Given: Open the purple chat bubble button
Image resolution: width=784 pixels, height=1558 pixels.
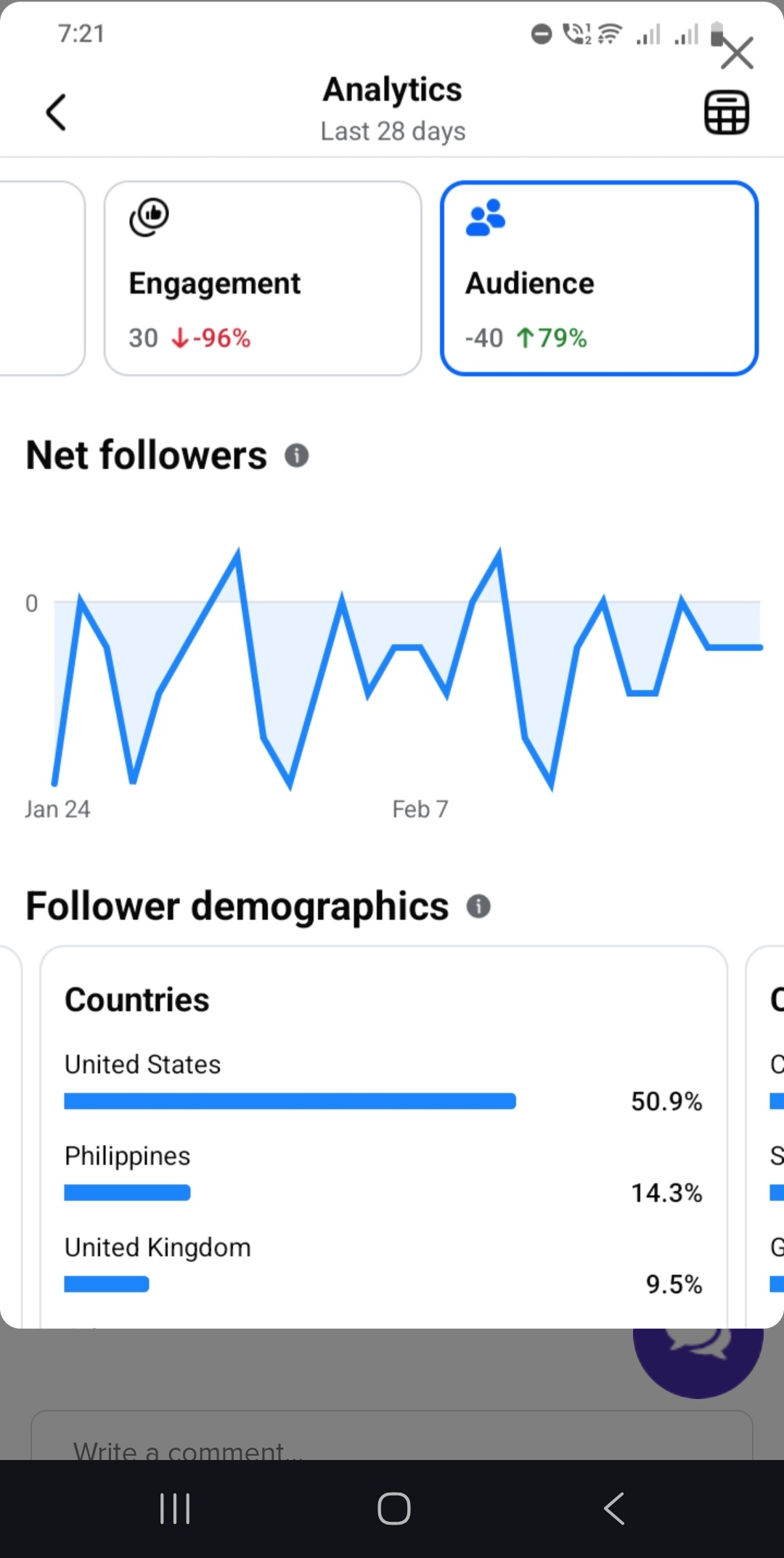Looking at the screenshot, I should (697, 1350).
